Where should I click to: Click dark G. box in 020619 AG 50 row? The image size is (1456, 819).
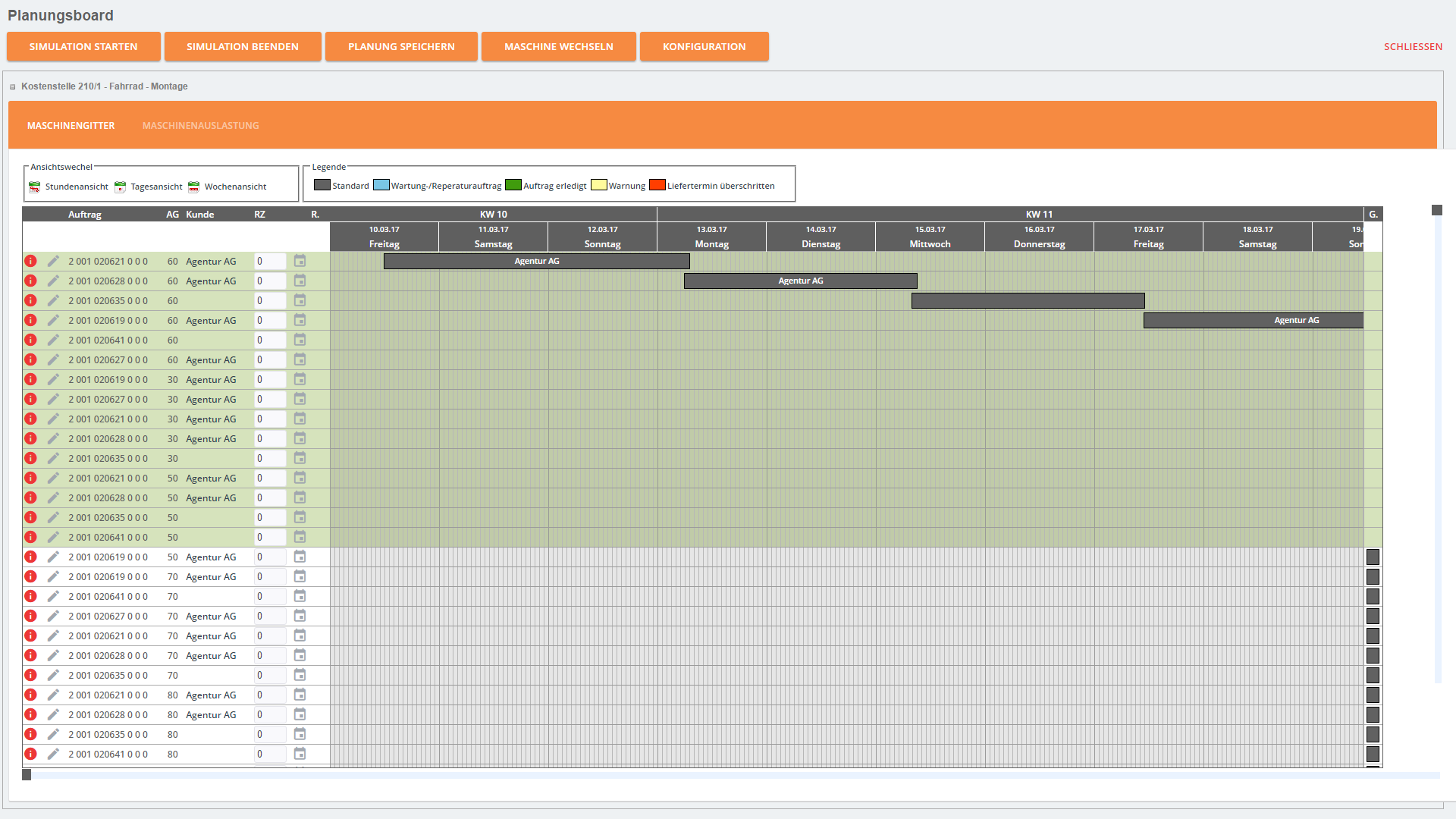(x=1373, y=557)
